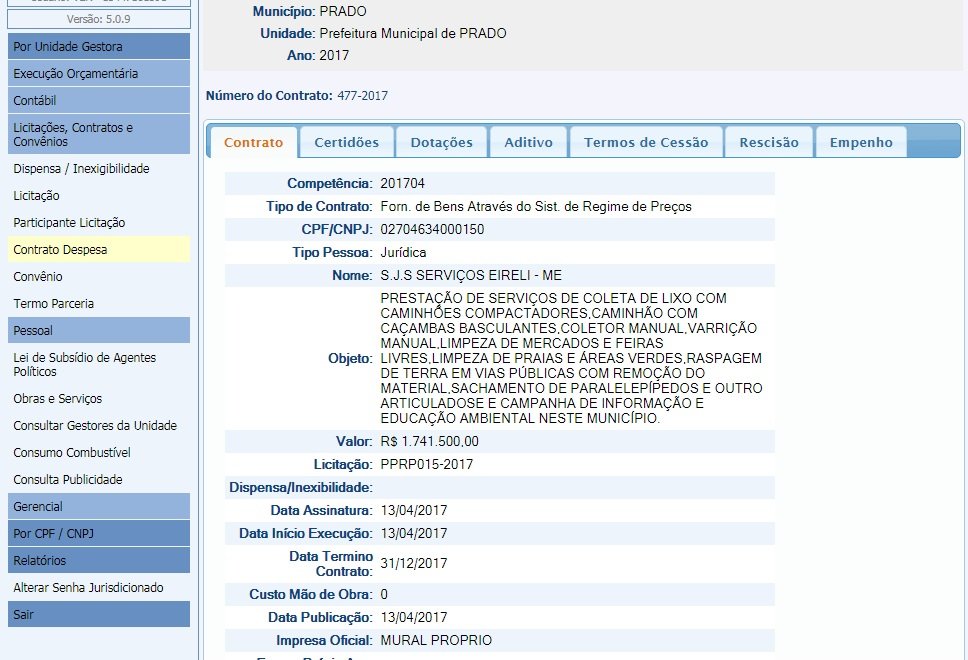Click Consultar Gestores da Unidade
968x660 pixels.
[x=95, y=425]
